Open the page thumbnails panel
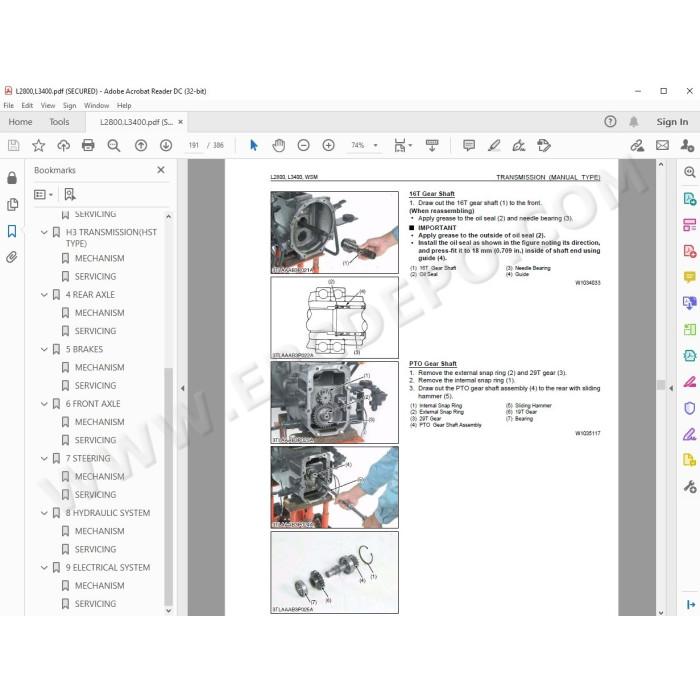 tap(12, 204)
